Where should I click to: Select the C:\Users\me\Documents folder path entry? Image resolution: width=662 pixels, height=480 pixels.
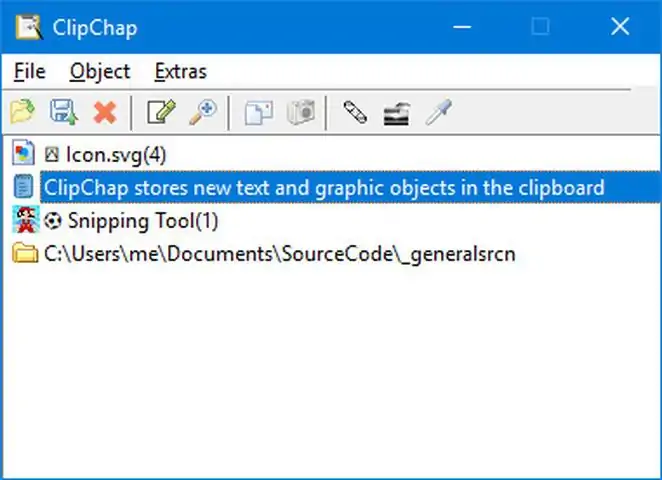coord(279,253)
